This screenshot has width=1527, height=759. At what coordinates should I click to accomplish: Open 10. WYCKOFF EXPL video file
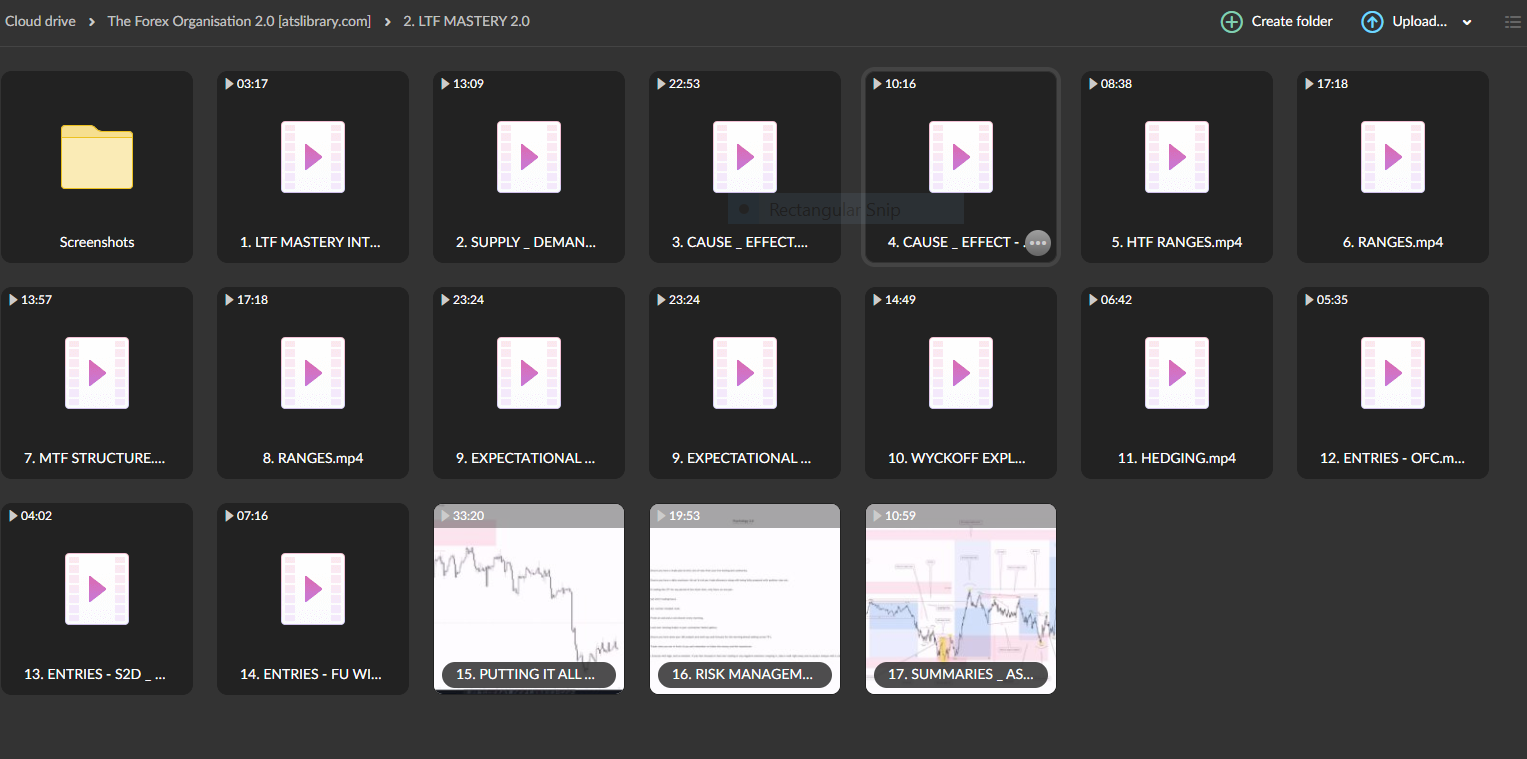[961, 373]
